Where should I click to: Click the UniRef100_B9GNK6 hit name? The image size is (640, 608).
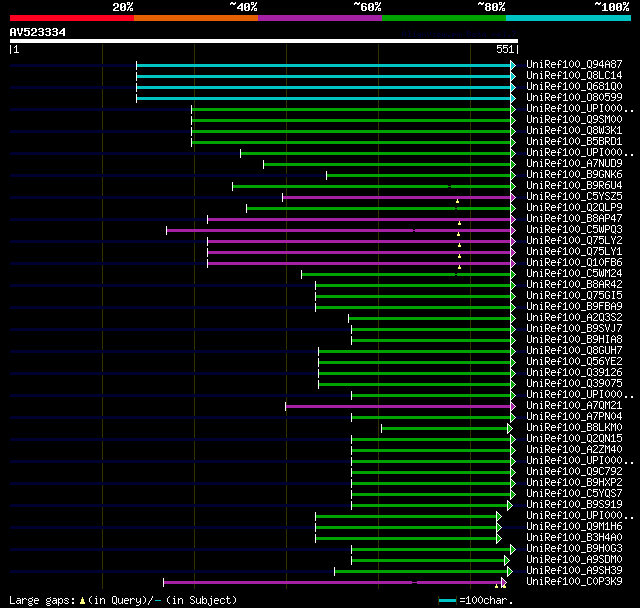(x=574, y=174)
